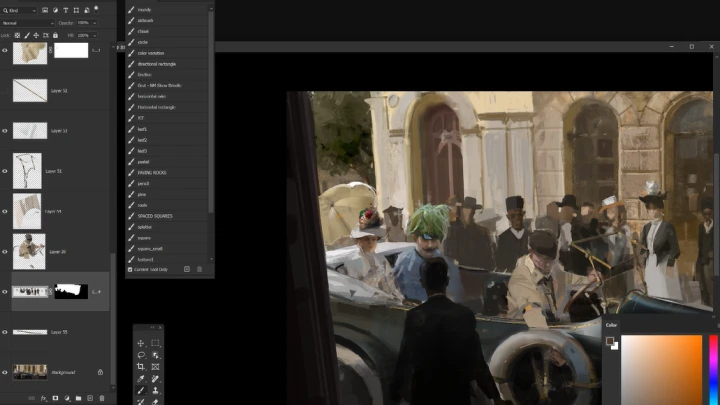Click Layer 51 thumbnail
Screen dimensions: 720x405
27,171
